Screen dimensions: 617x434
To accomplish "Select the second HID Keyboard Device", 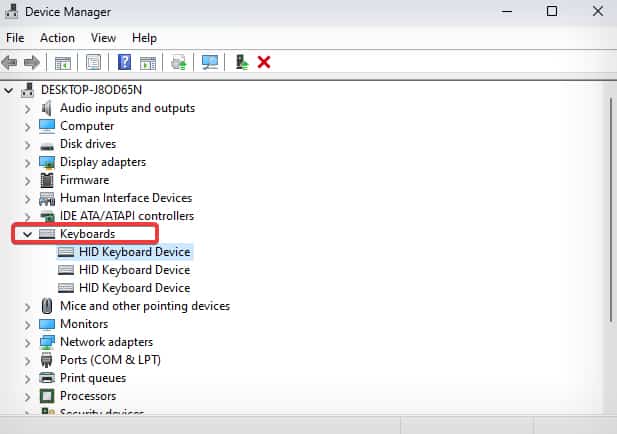I will 135,270.
